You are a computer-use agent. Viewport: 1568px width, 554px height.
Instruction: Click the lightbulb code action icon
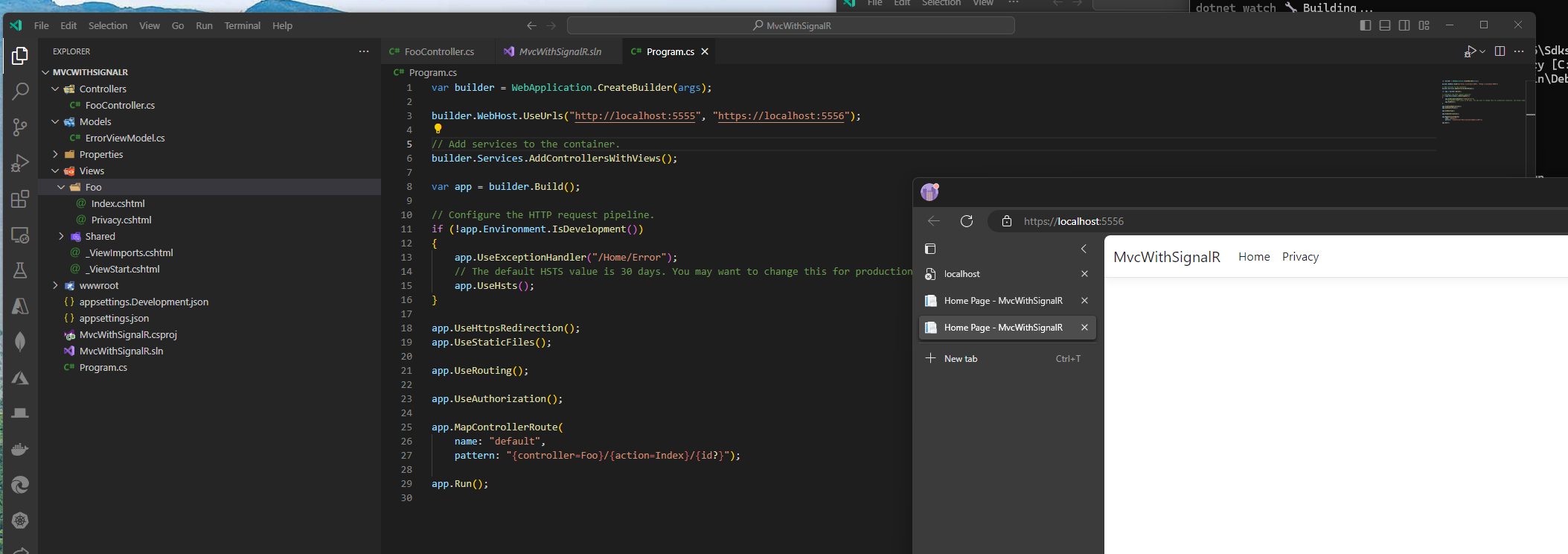[438, 129]
